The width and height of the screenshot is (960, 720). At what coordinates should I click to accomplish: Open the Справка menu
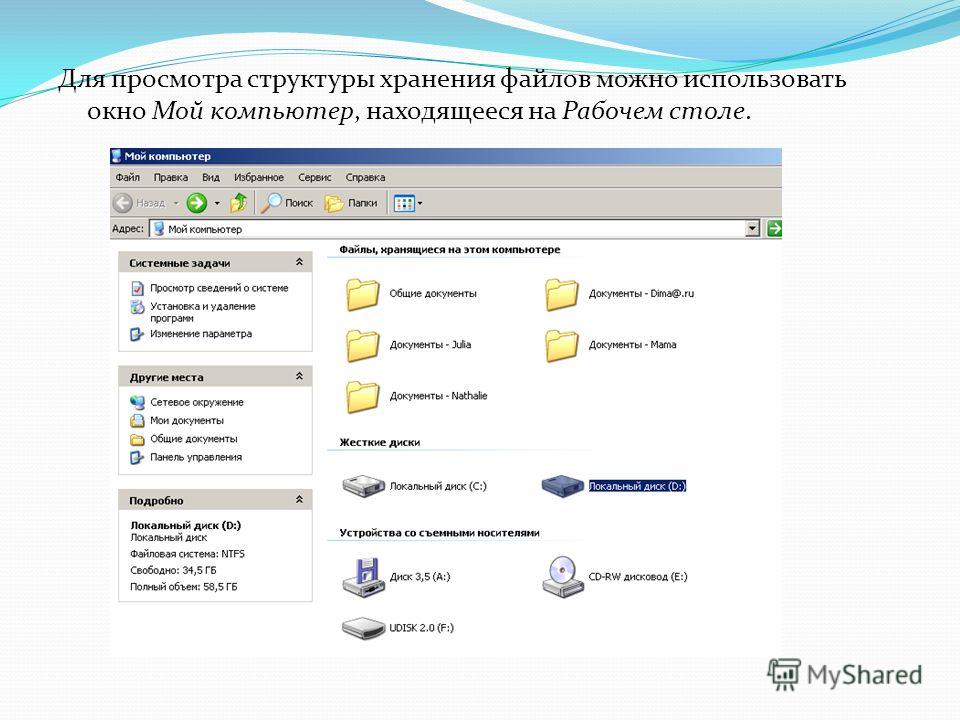coord(366,177)
